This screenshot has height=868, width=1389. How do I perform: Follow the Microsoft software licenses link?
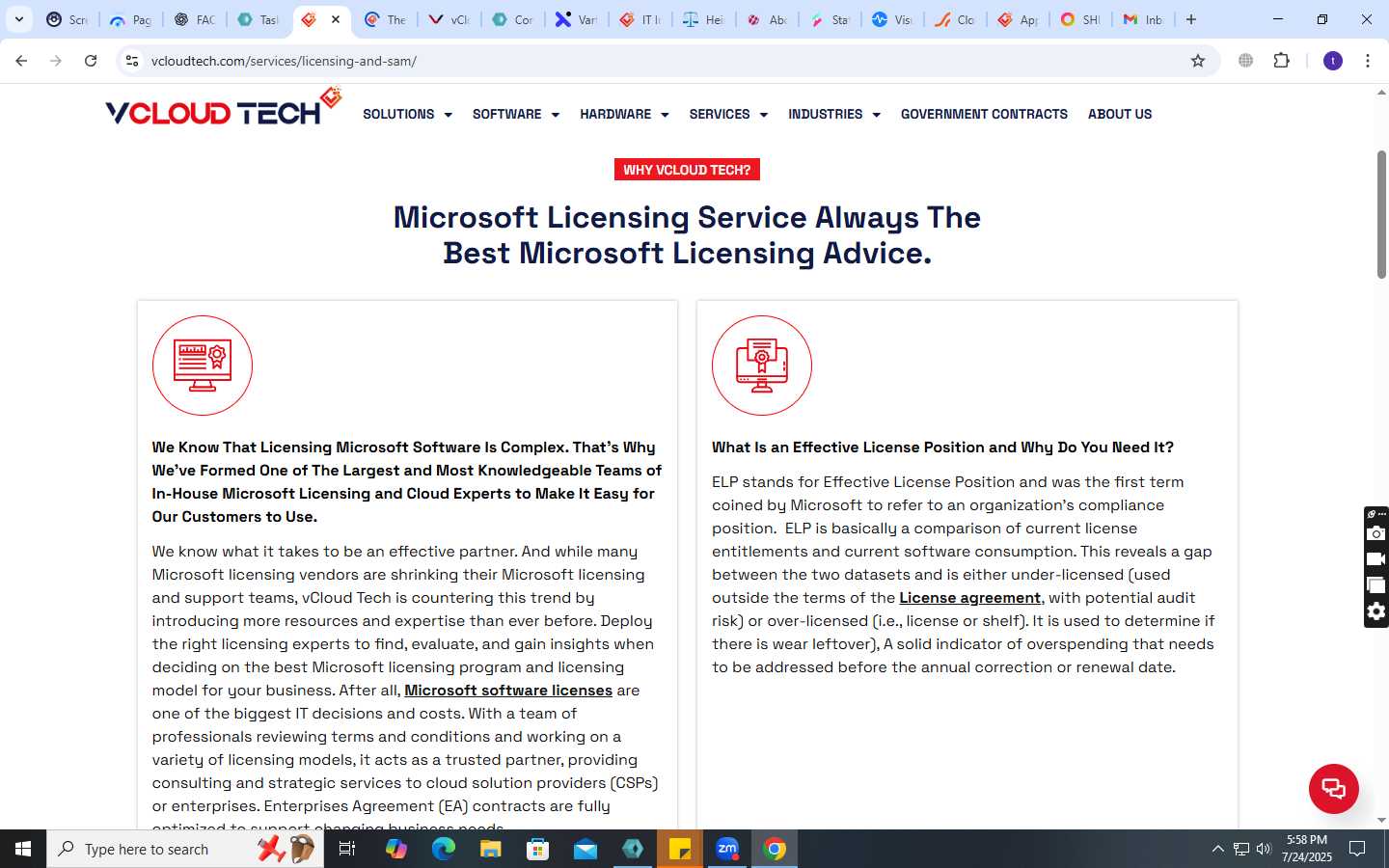pos(508,691)
